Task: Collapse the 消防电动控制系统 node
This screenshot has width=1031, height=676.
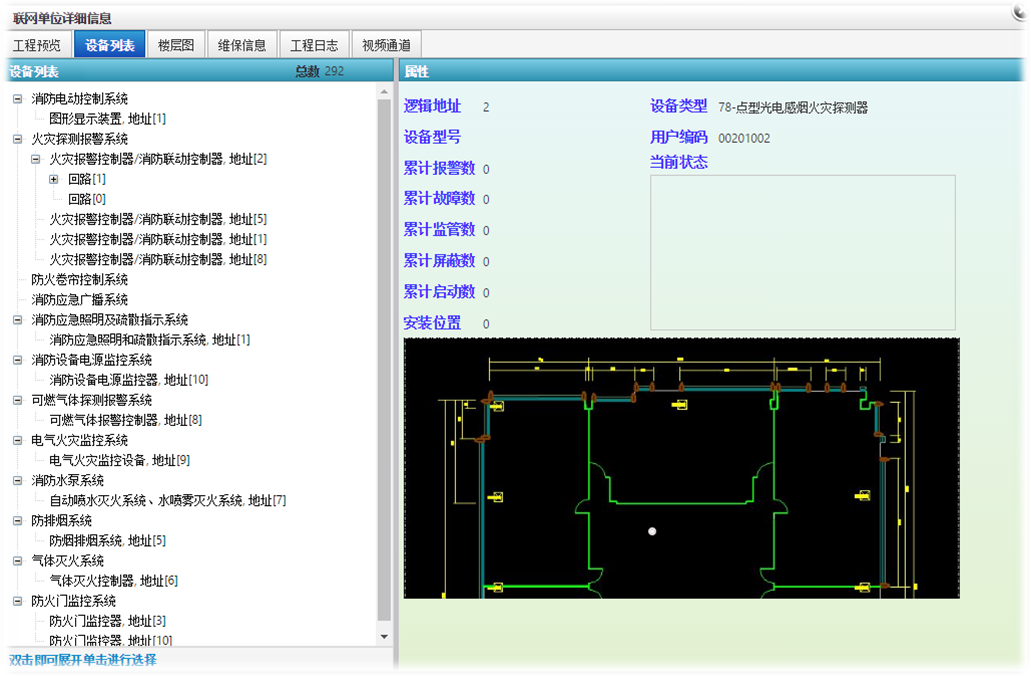Action: pyautogui.click(x=18, y=99)
